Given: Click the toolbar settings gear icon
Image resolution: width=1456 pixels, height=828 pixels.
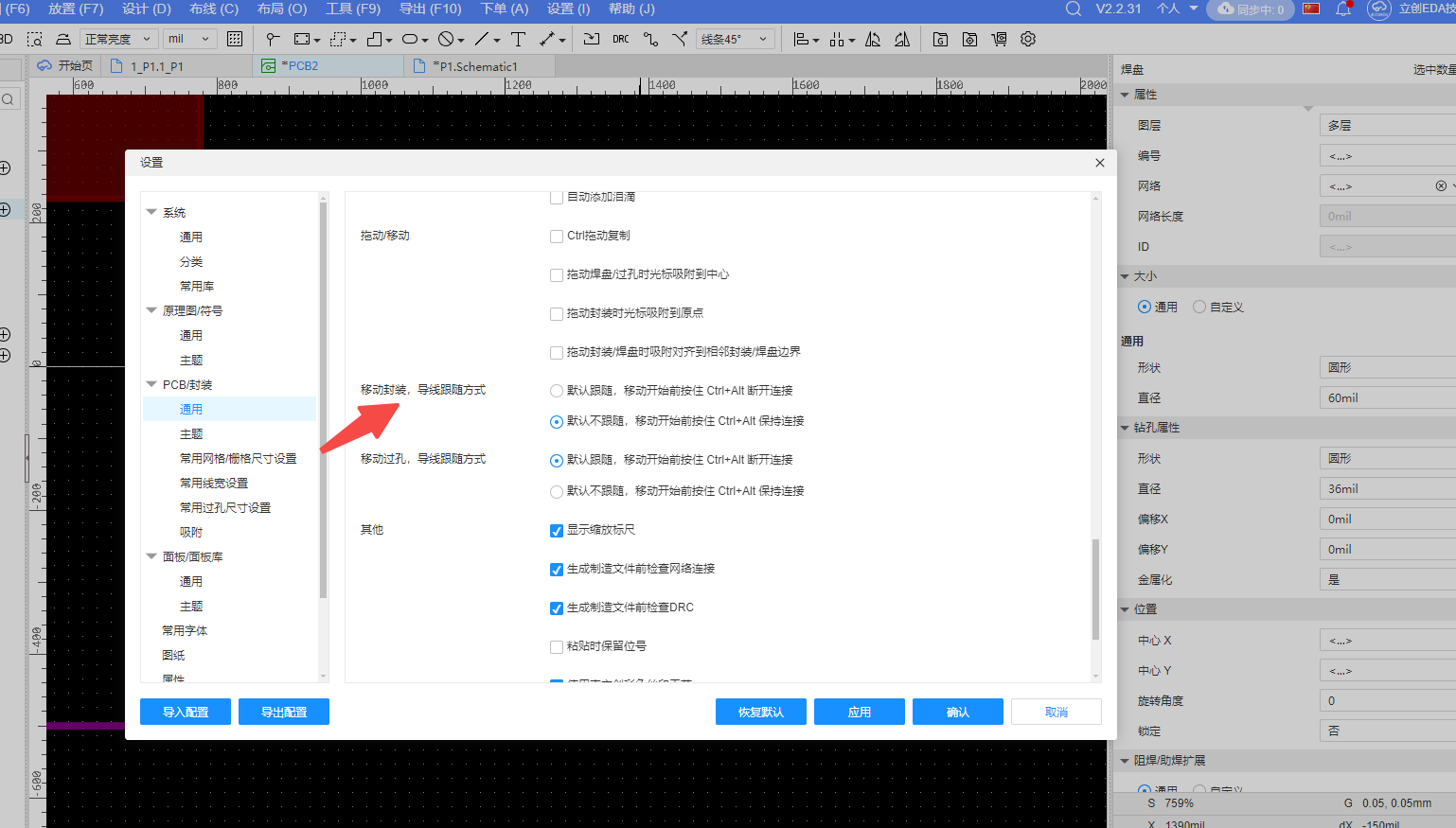Looking at the screenshot, I should [x=1028, y=39].
